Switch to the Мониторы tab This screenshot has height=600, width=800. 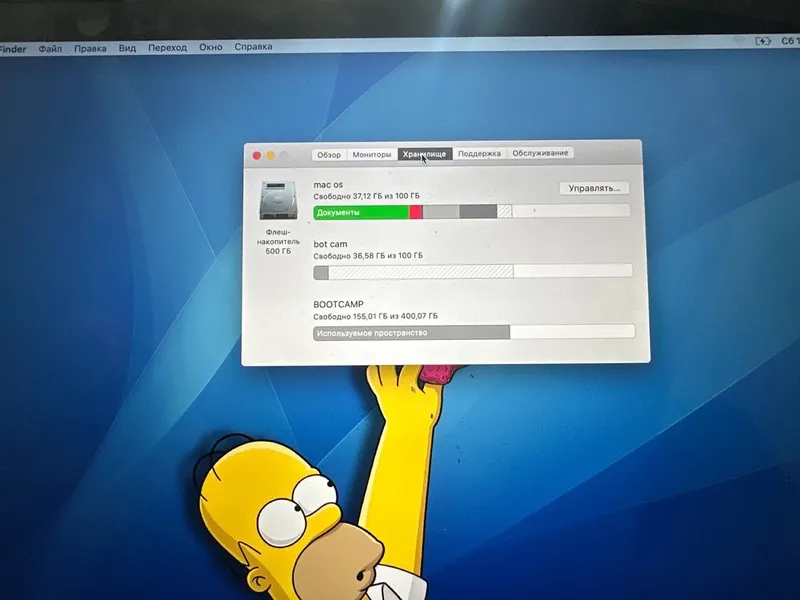[372, 154]
